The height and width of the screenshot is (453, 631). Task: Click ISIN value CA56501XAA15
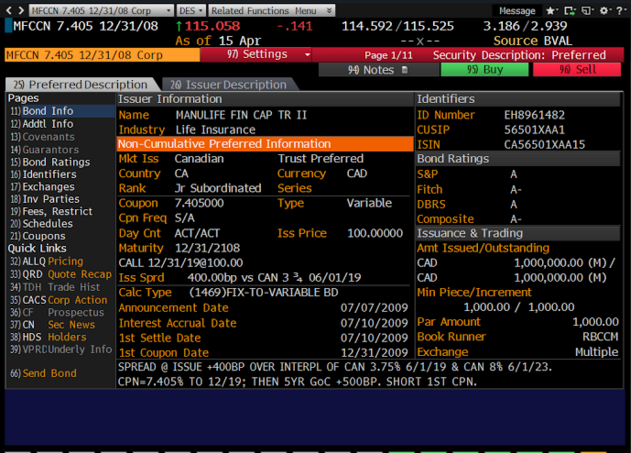544,145
